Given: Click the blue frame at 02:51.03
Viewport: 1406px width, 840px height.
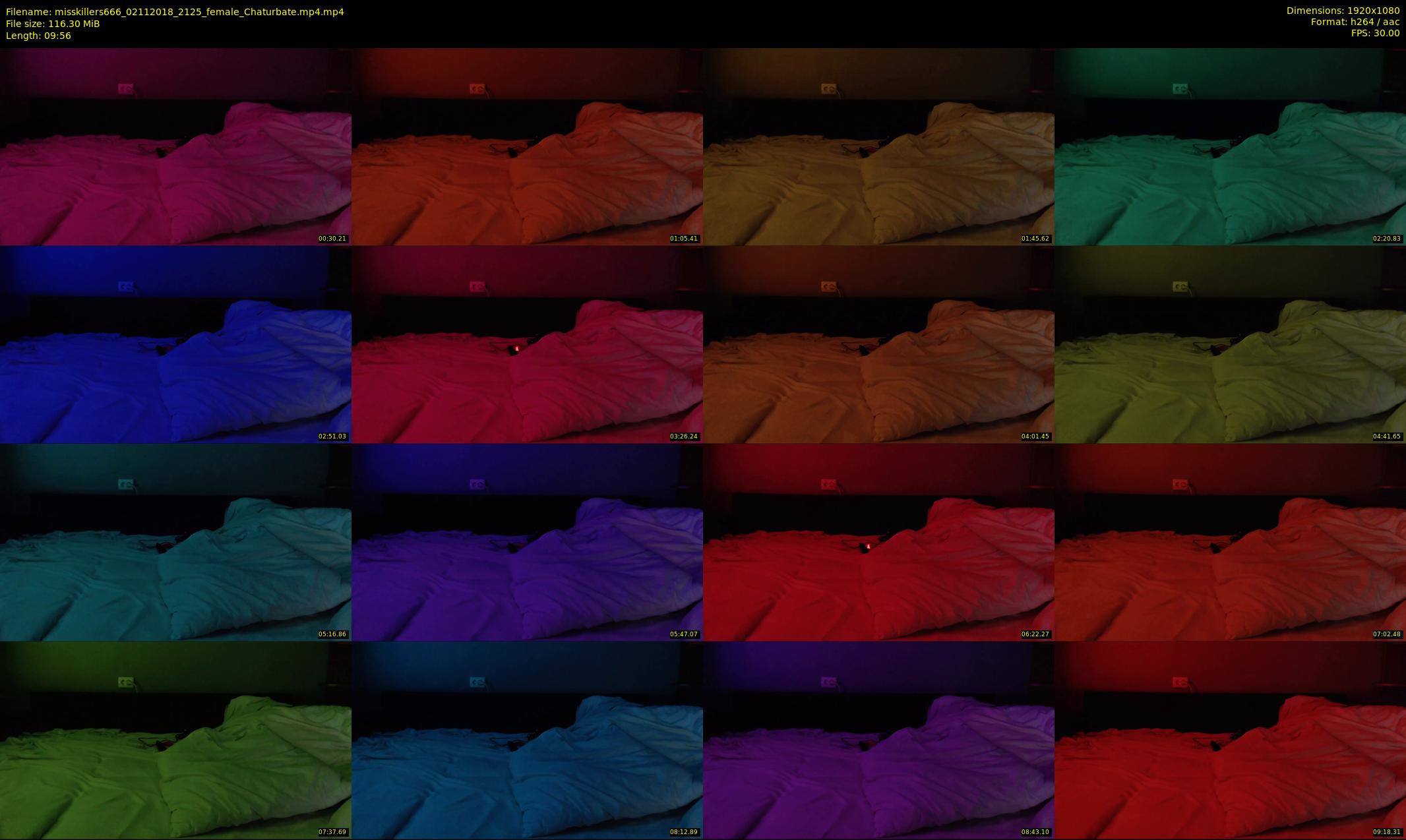Looking at the screenshot, I should pos(175,344).
